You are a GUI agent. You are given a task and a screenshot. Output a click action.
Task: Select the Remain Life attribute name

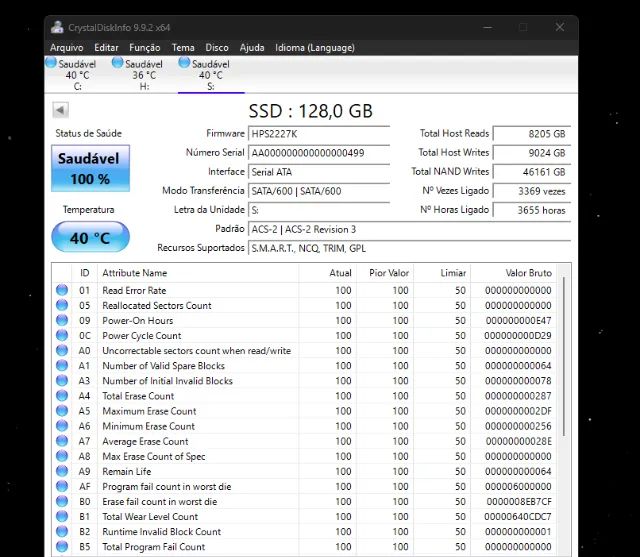coord(127,471)
